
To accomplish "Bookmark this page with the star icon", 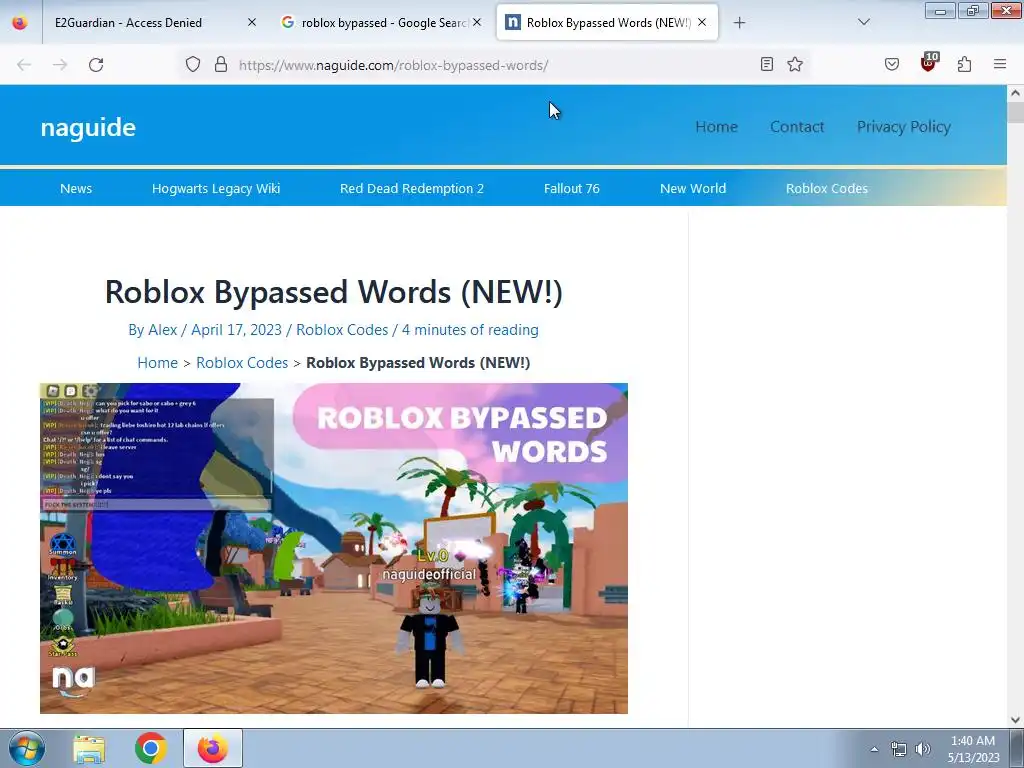I will tap(795, 64).
